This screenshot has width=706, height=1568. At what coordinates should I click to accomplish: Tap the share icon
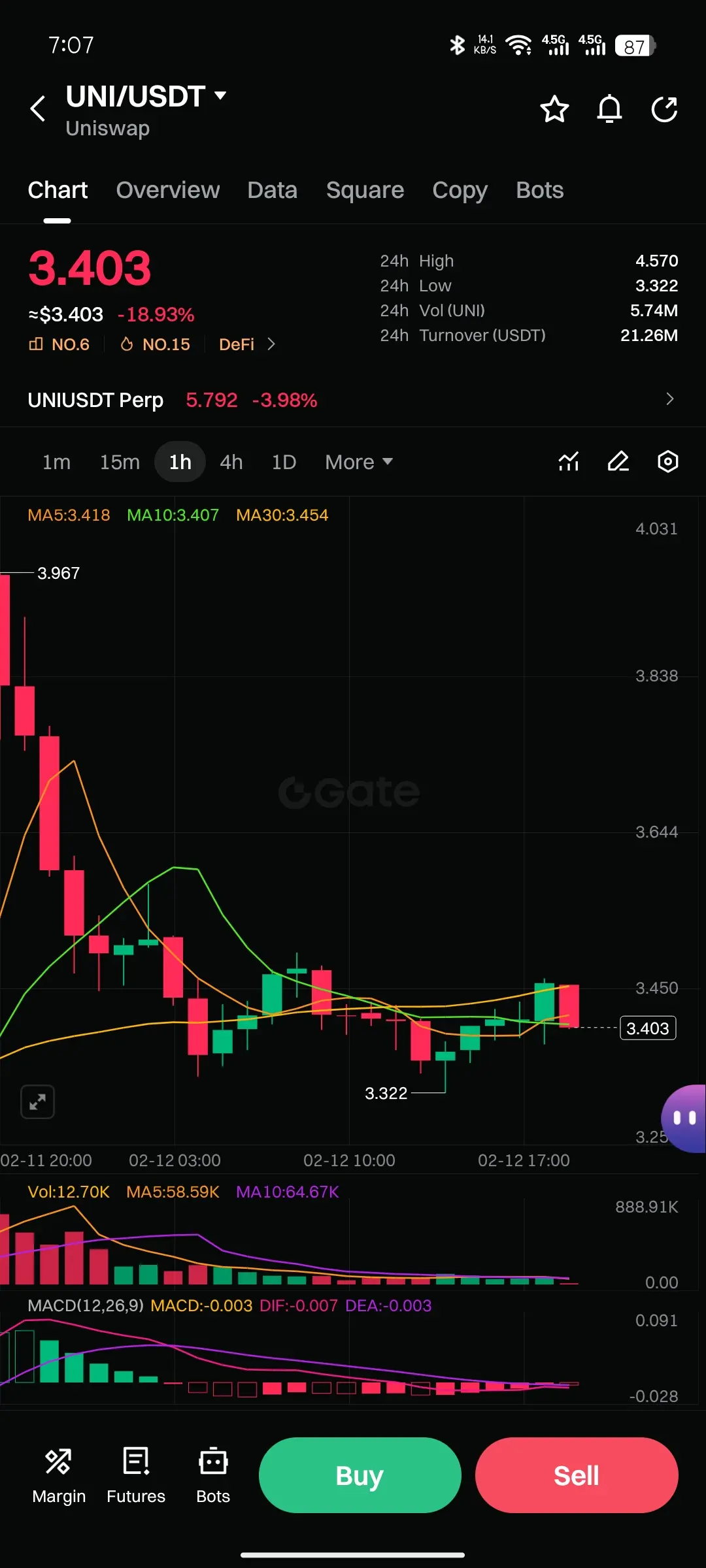coord(664,109)
